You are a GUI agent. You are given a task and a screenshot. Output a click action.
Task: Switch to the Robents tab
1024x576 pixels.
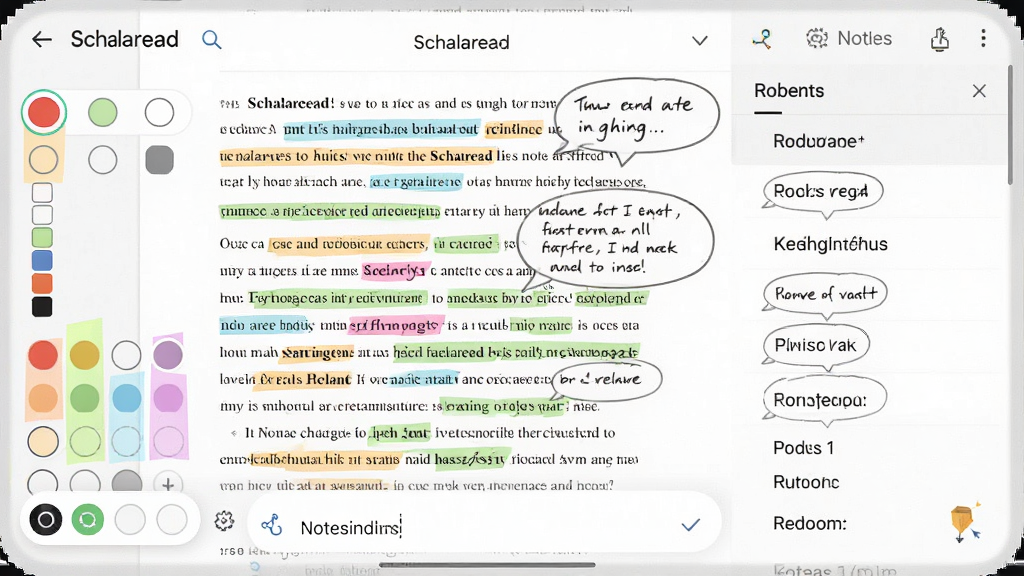789,91
